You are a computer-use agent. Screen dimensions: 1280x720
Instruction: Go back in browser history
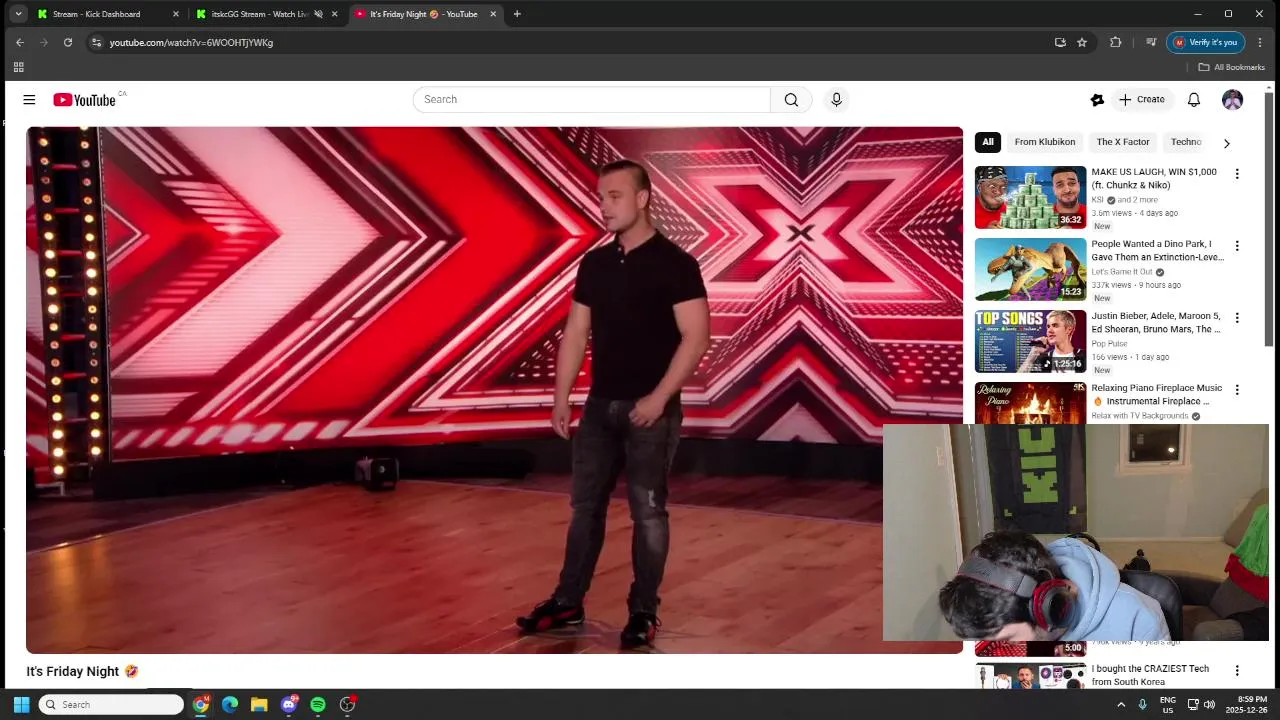click(20, 42)
